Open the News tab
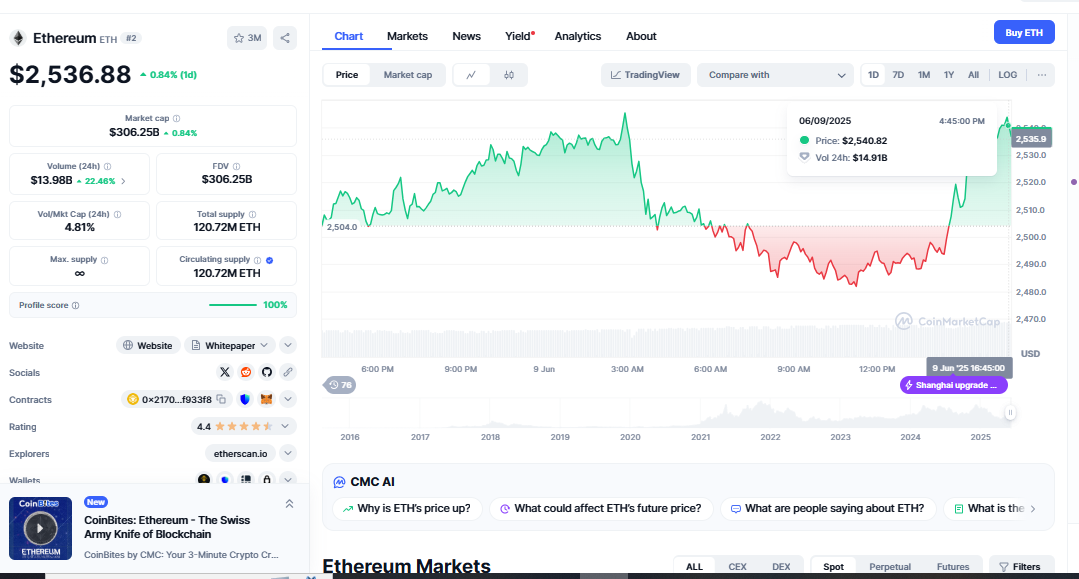Viewport: 1079px width, 579px height. tap(467, 36)
